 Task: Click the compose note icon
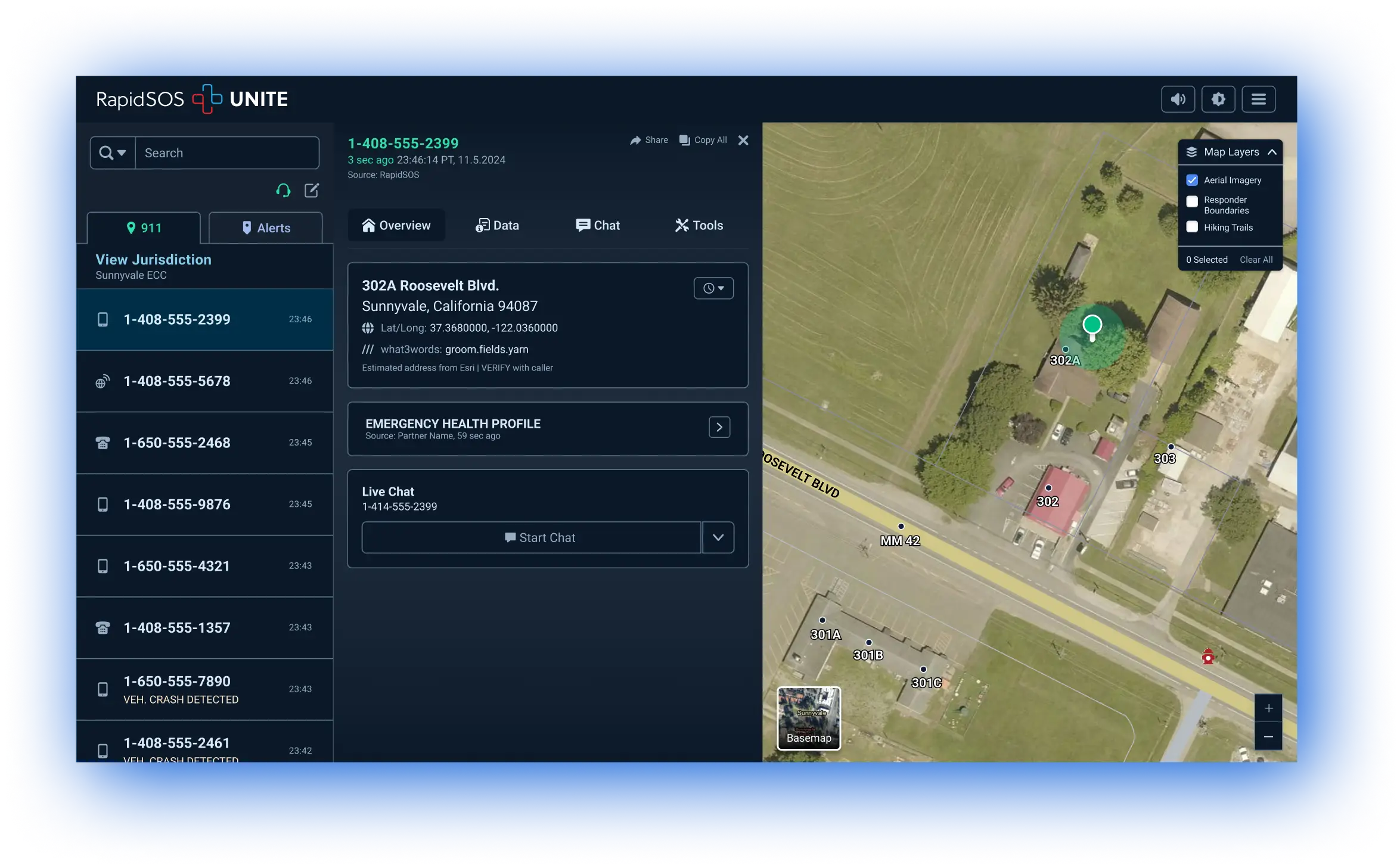pos(312,191)
